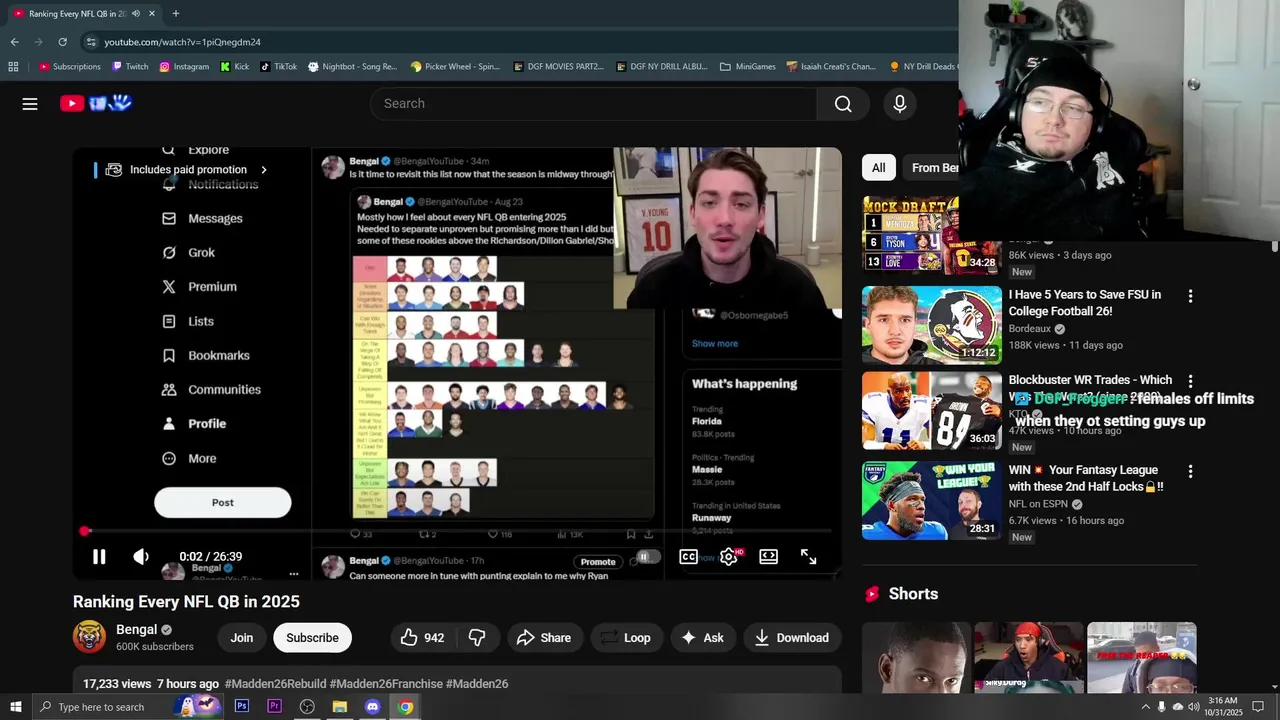Open the Picker Wheel bookmark
Image resolution: width=1280 pixels, height=720 pixels.
tap(455, 67)
